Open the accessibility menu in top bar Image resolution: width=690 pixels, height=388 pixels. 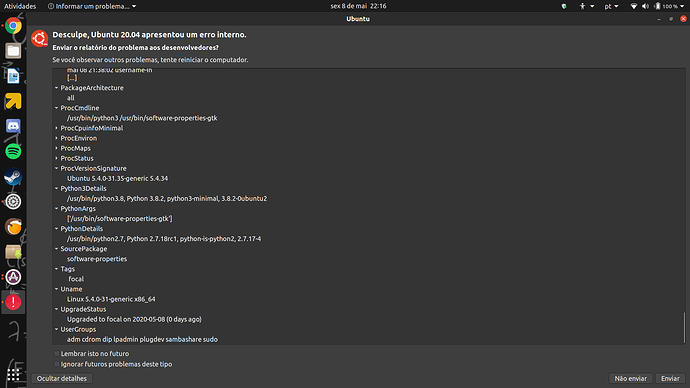point(587,6)
